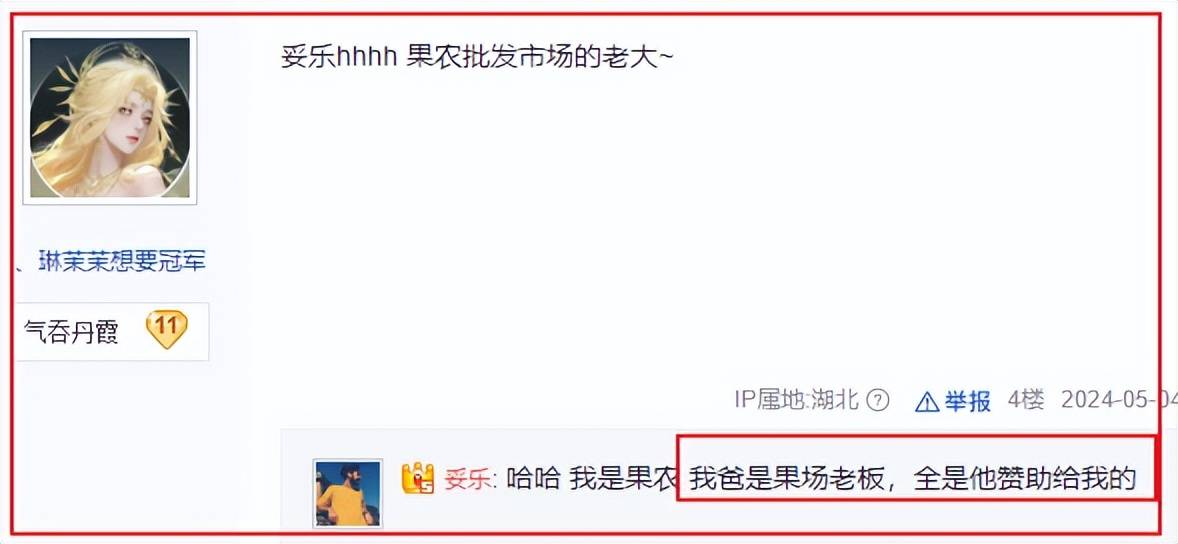The width and height of the screenshot is (1178, 544).
Task: Click the 2024-05-04 post date
Action: click(1119, 400)
